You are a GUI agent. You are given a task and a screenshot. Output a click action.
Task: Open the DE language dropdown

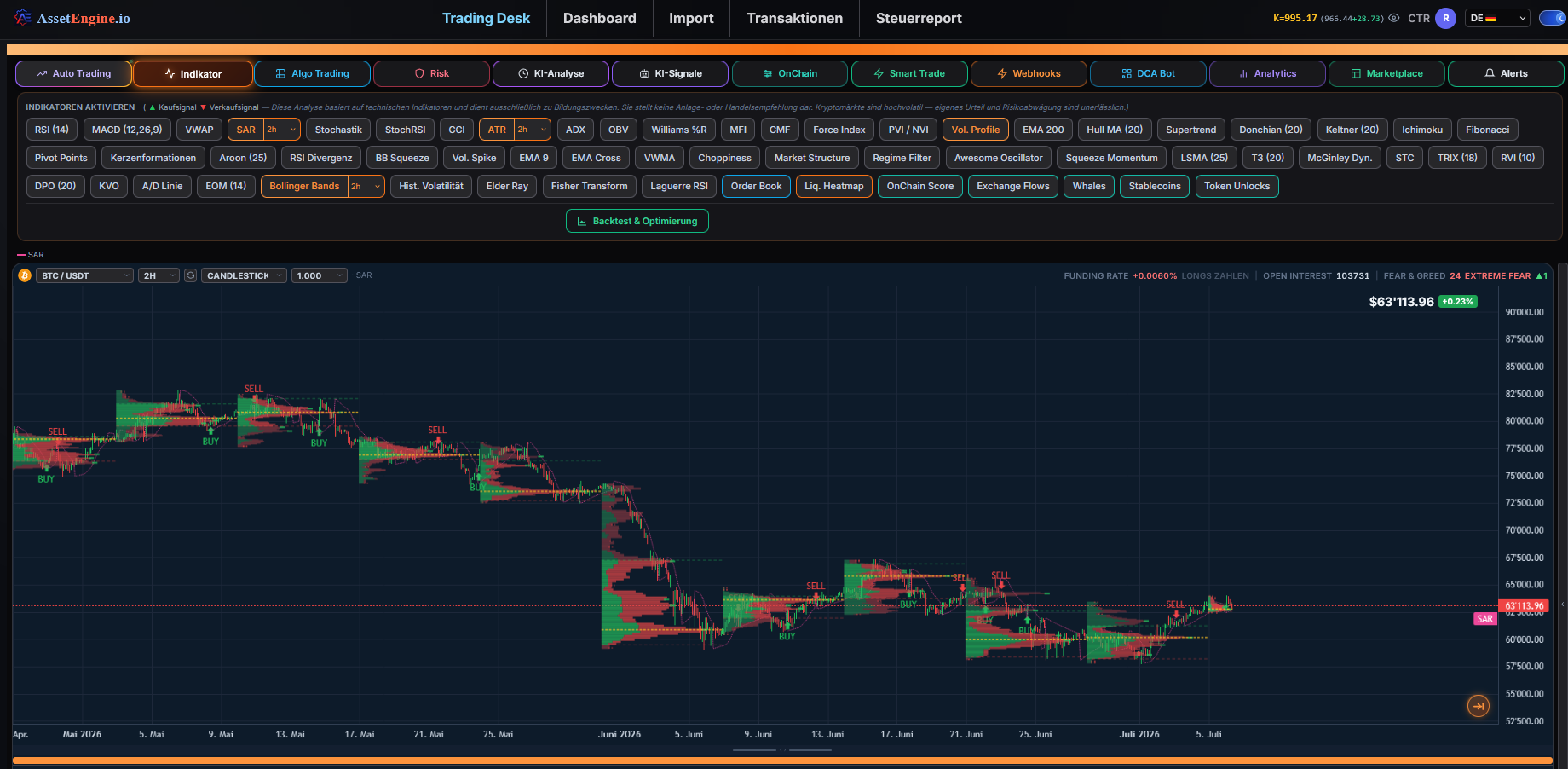pyautogui.click(x=1498, y=18)
